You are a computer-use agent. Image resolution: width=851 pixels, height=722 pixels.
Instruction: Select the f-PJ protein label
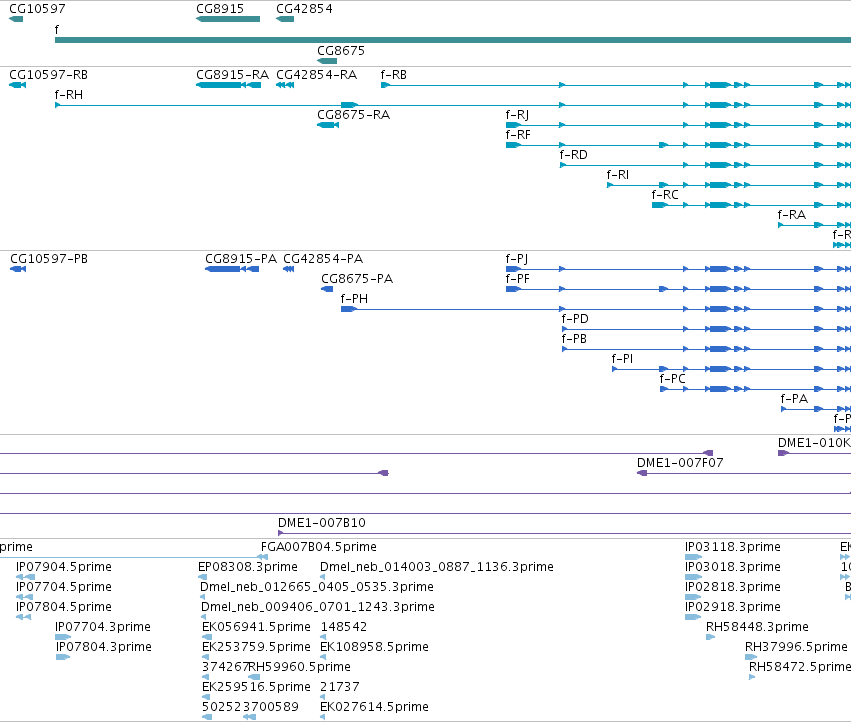coord(517,259)
